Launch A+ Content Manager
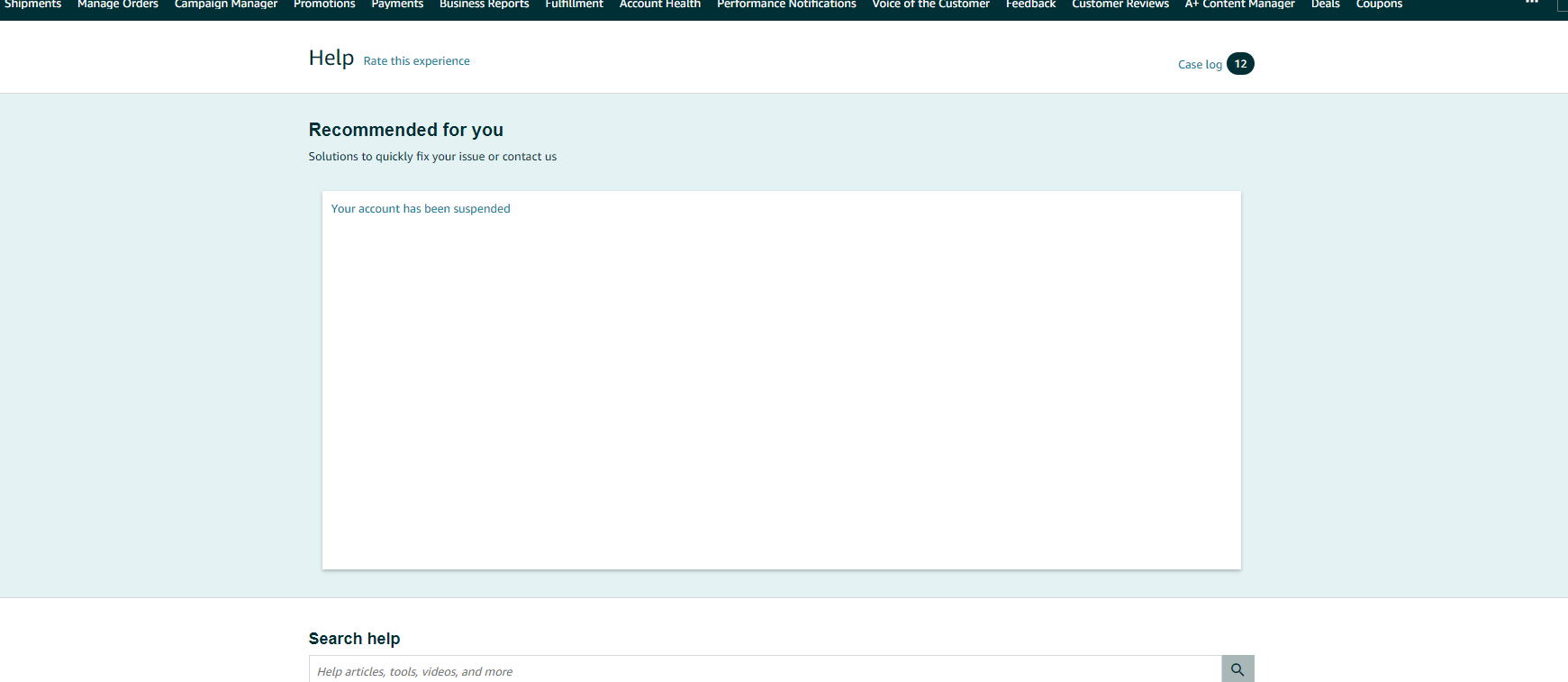 [x=1239, y=5]
